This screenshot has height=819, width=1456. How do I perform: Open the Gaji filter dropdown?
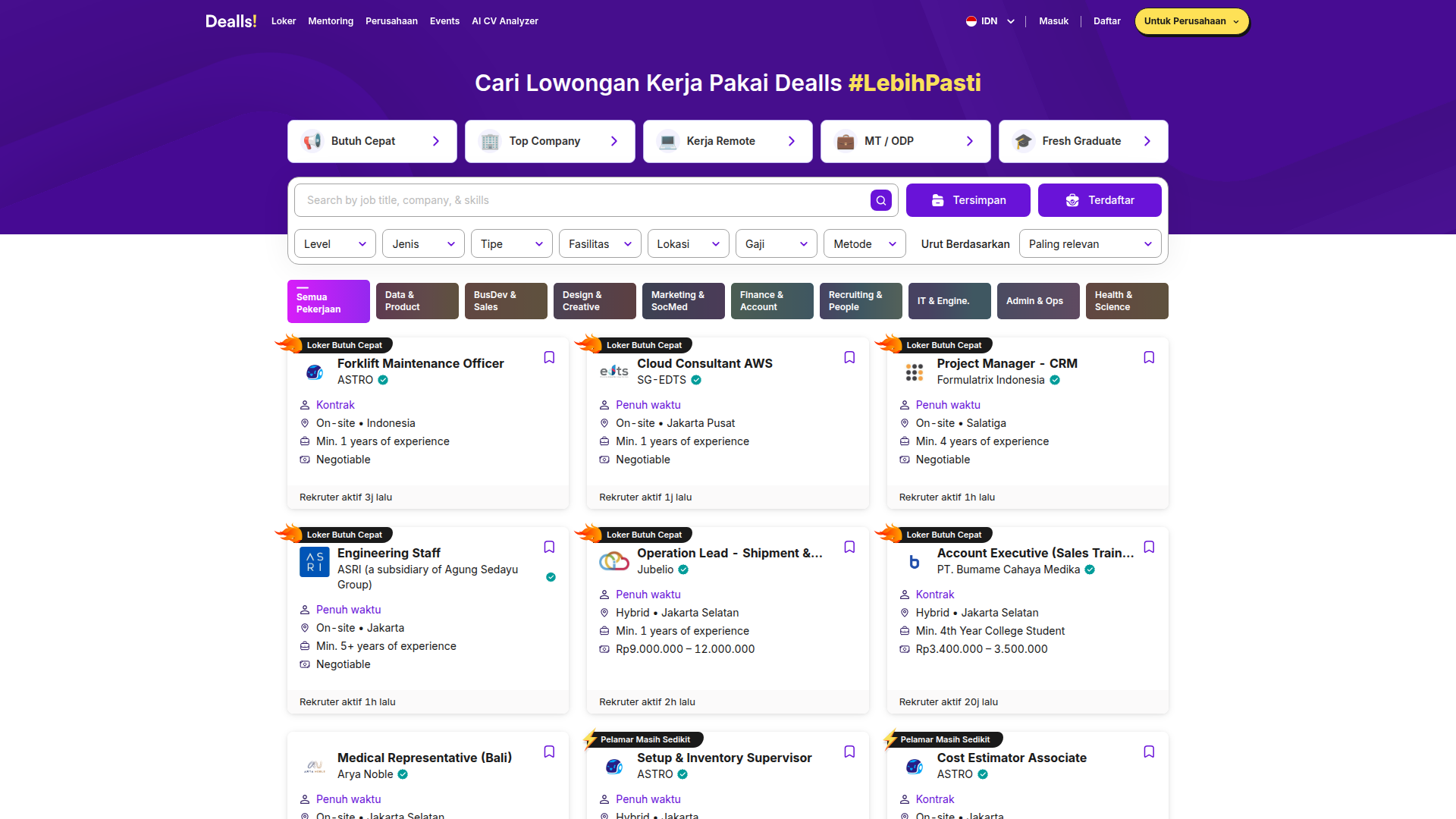(x=777, y=244)
